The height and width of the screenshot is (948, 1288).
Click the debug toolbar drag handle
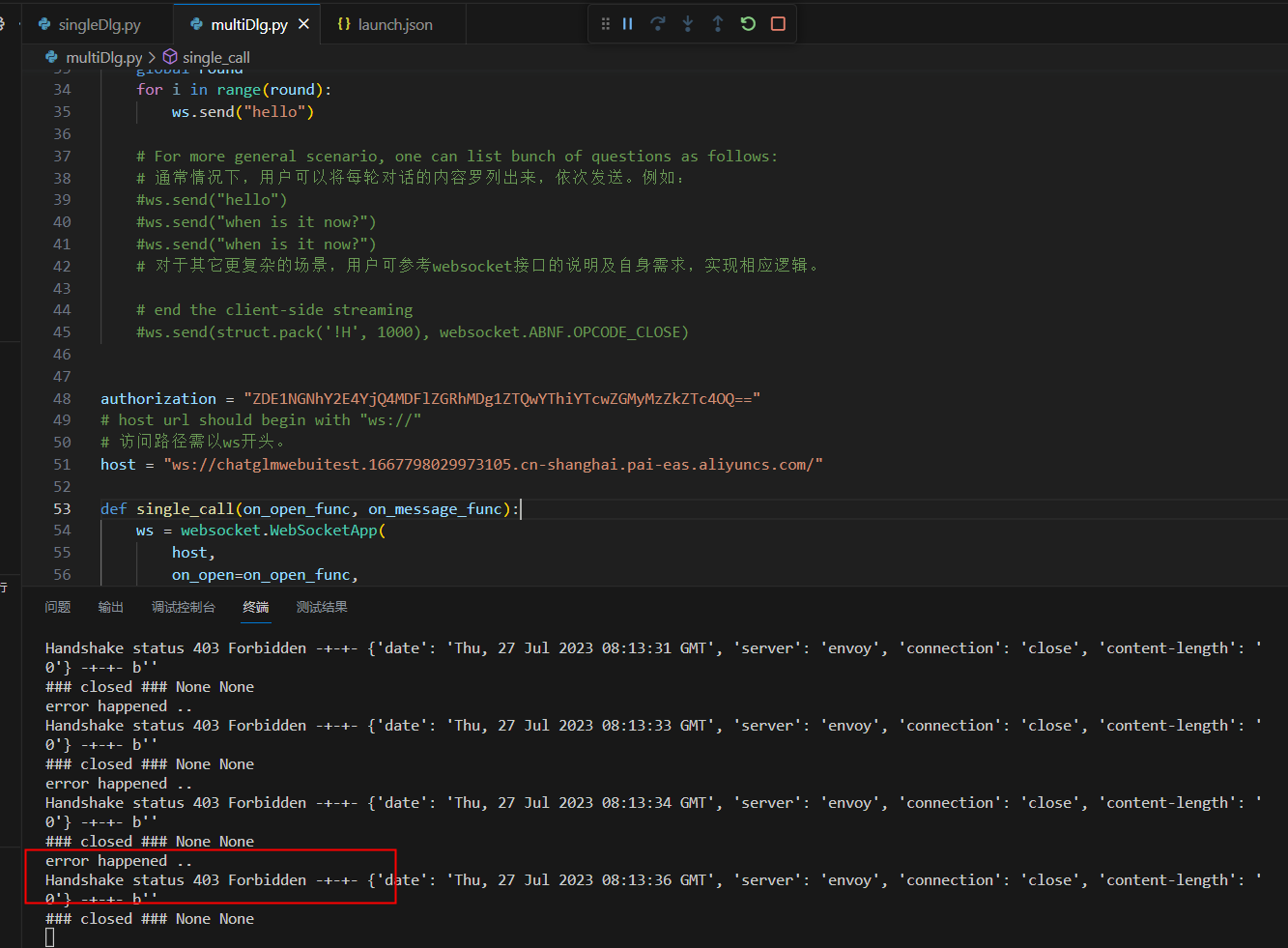tap(606, 24)
